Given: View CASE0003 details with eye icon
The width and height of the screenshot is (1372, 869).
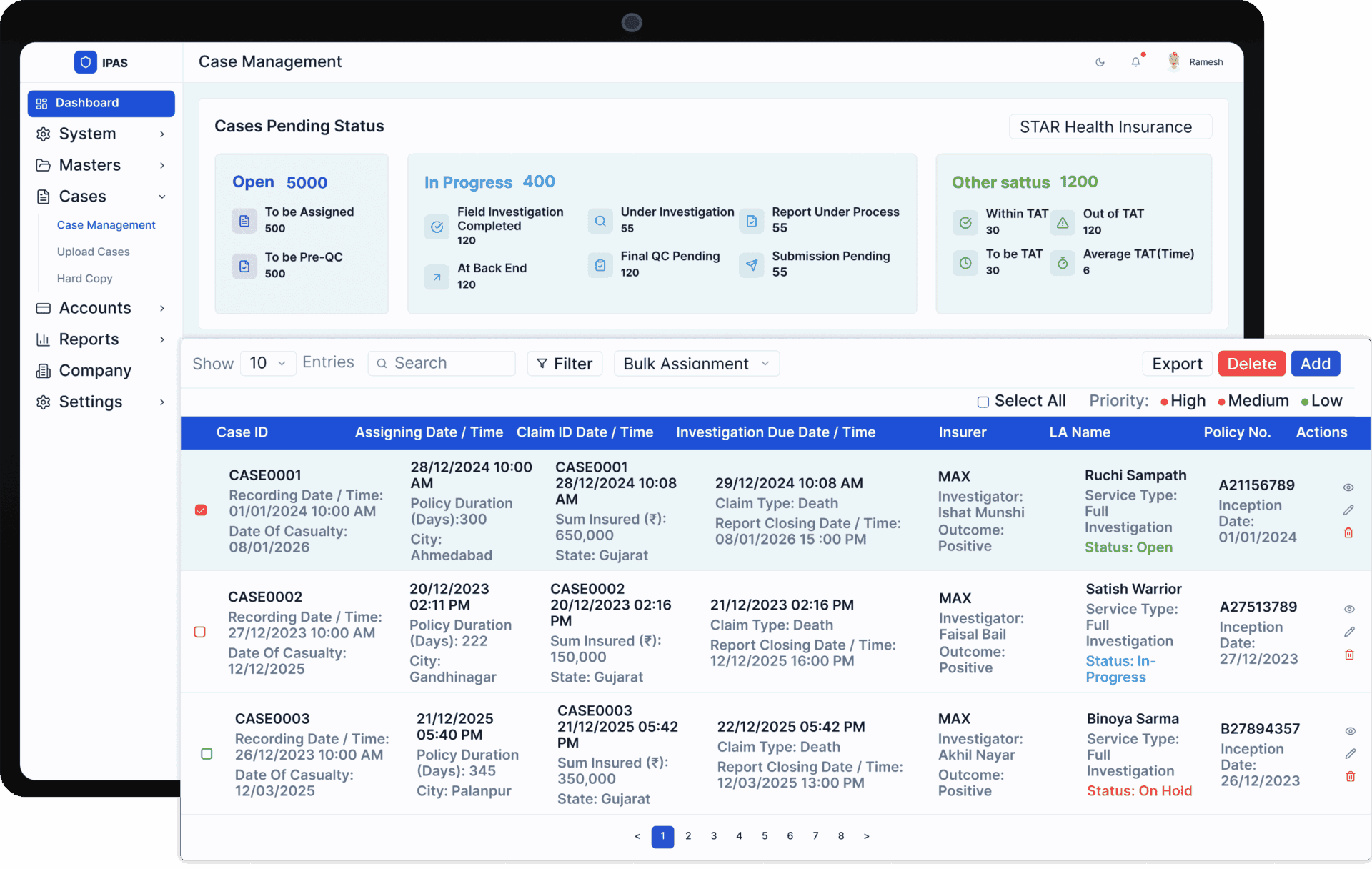Looking at the screenshot, I should (x=1350, y=731).
